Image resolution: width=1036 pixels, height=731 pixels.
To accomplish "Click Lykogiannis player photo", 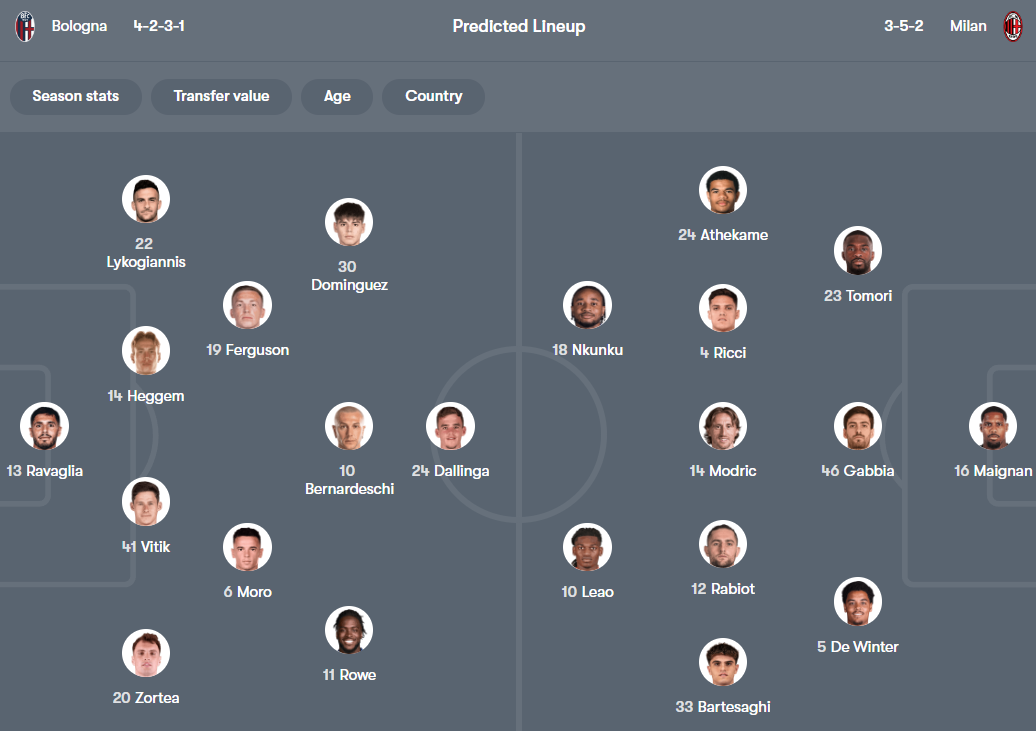I will [146, 199].
